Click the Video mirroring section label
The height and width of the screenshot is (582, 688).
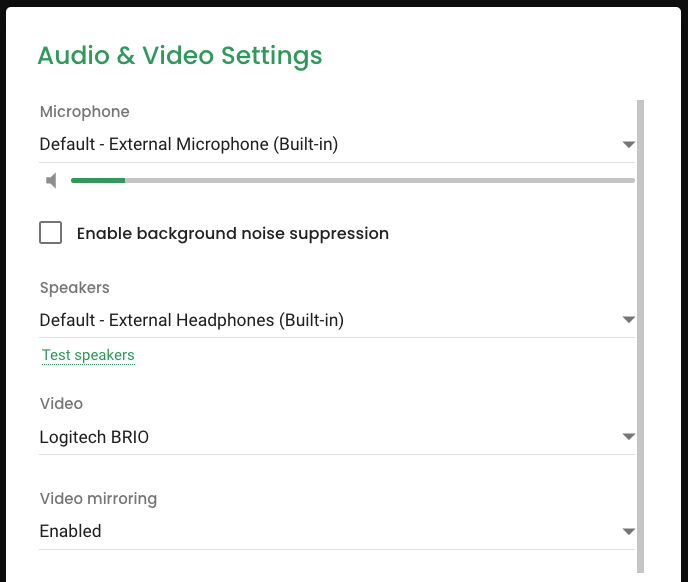[x=98, y=499]
